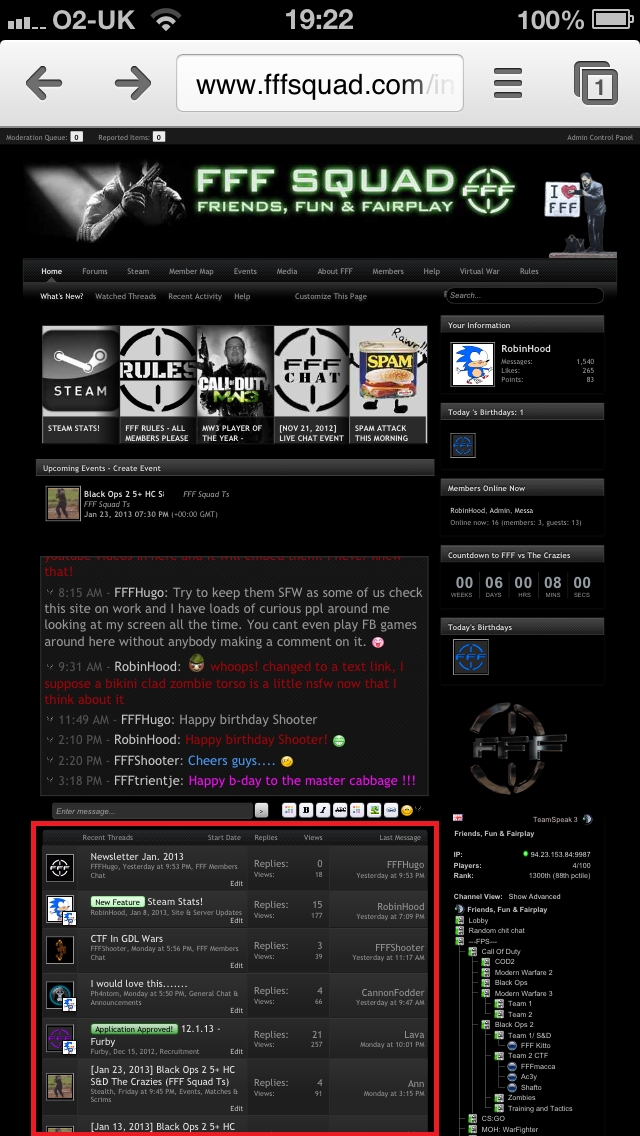Image resolution: width=640 pixels, height=1136 pixels.
Task: Click the UK flag above TeamSpeak server name
Action: coord(458,818)
